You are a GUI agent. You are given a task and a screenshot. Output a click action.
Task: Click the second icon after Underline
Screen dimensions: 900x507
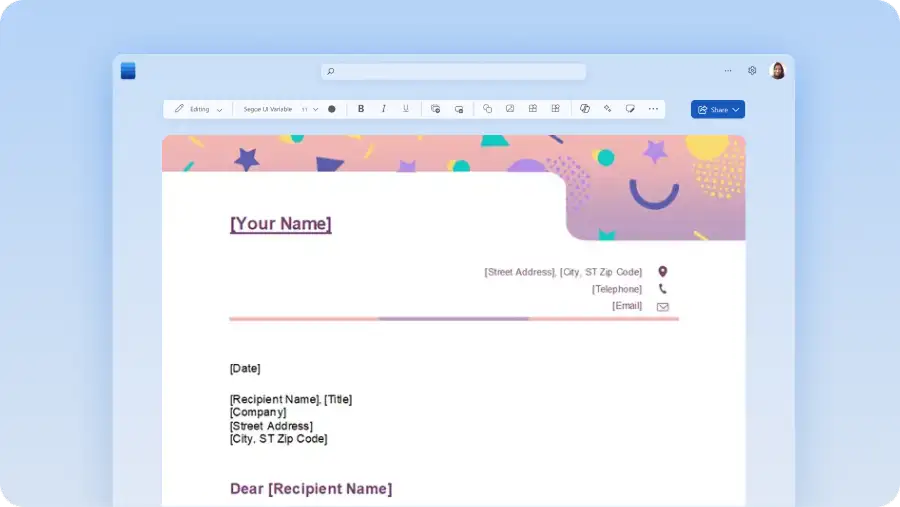point(459,109)
